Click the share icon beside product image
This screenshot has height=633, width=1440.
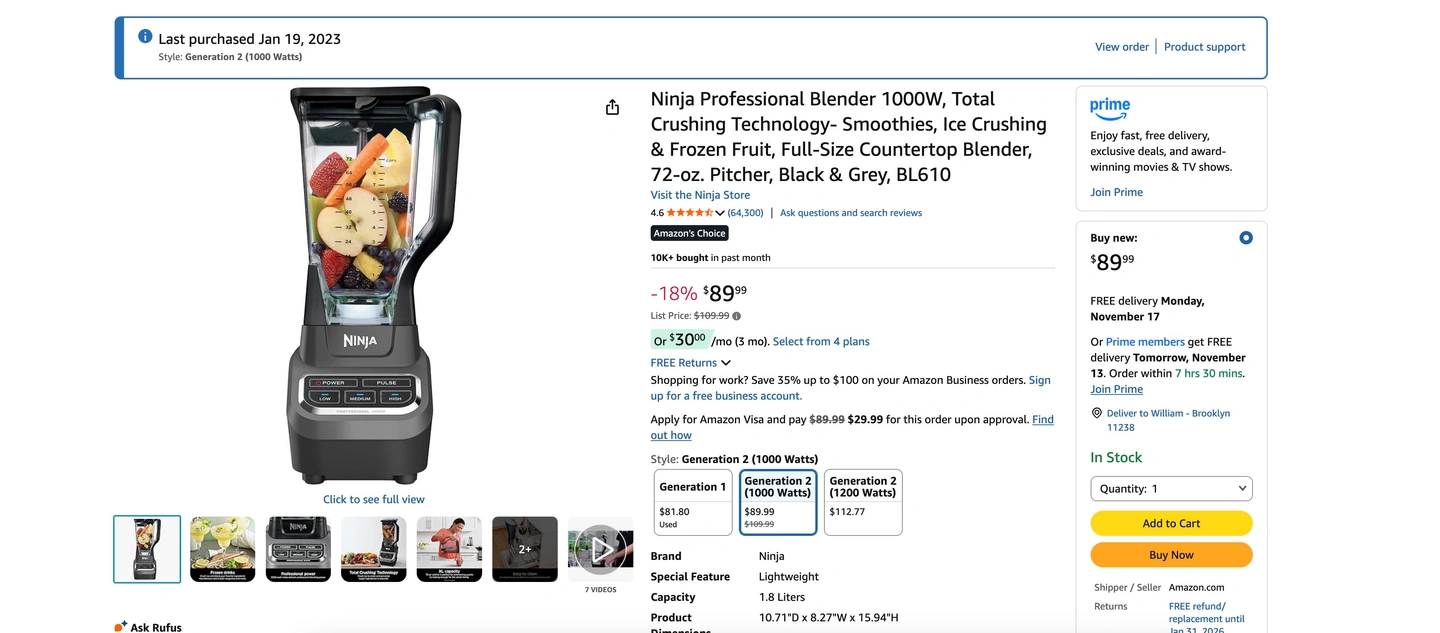(x=613, y=107)
